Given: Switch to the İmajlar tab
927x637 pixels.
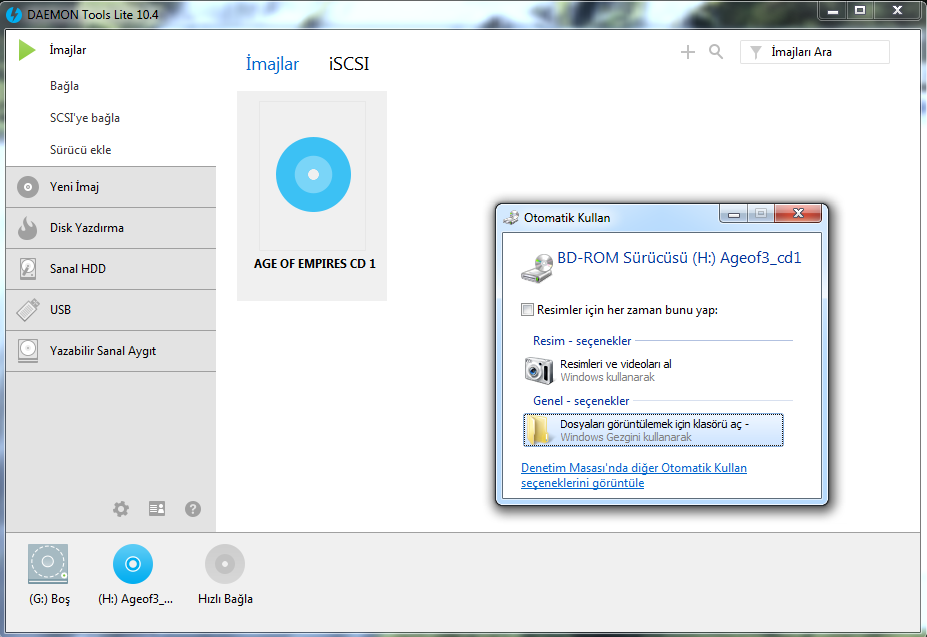Looking at the screenshot, I should point(272,64).
